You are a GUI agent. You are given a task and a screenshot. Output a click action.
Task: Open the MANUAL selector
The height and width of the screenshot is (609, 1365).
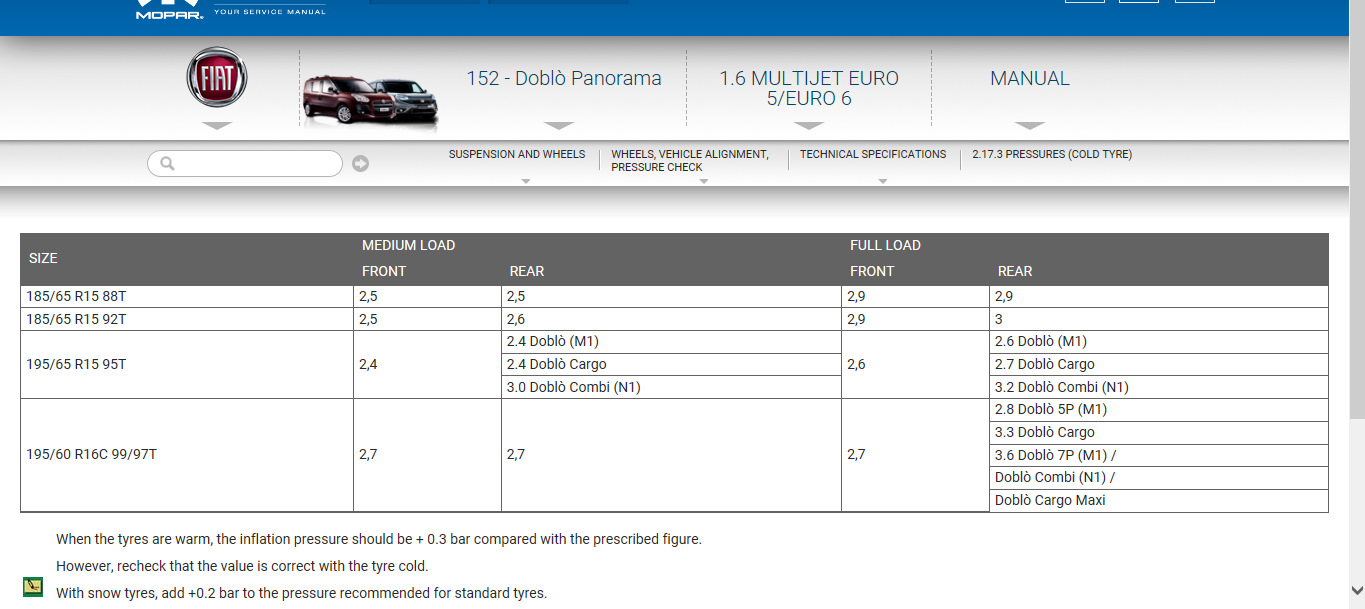pyautogui.click(x=1030, y=78)
